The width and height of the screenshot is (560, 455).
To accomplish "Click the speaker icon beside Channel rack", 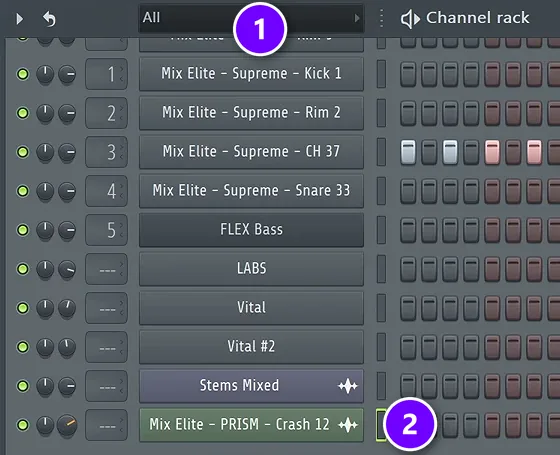I will (x=410, y=19).
